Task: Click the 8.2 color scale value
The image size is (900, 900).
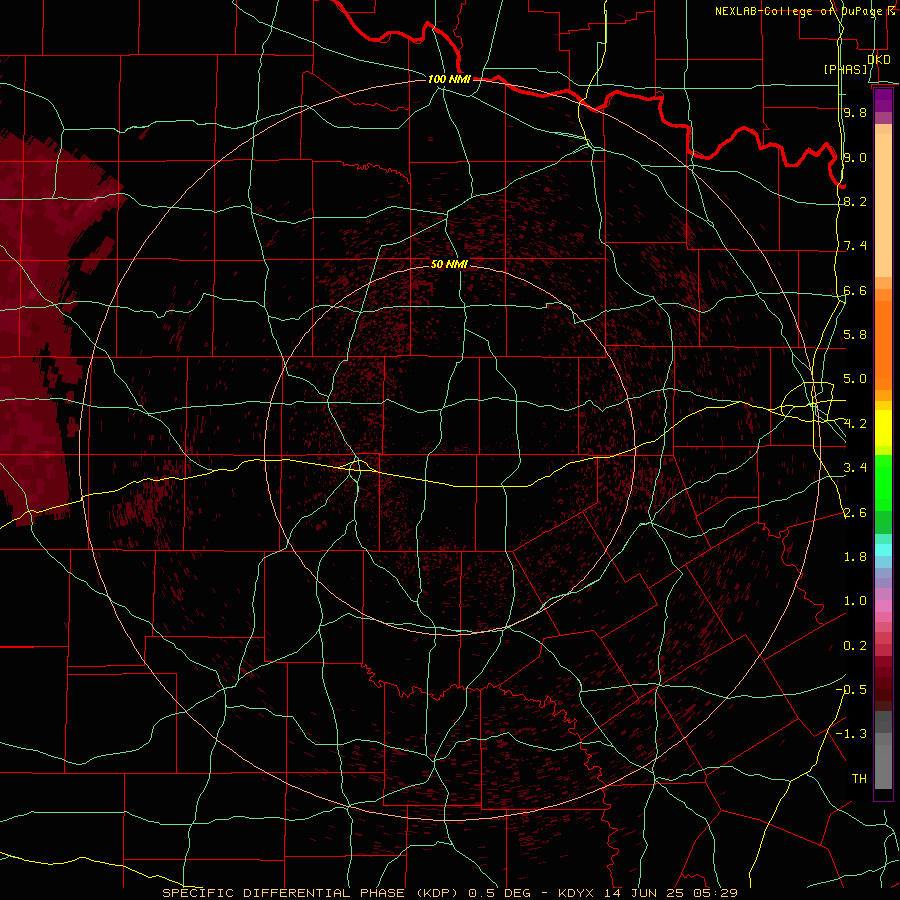Action: [x=855, y=201]
